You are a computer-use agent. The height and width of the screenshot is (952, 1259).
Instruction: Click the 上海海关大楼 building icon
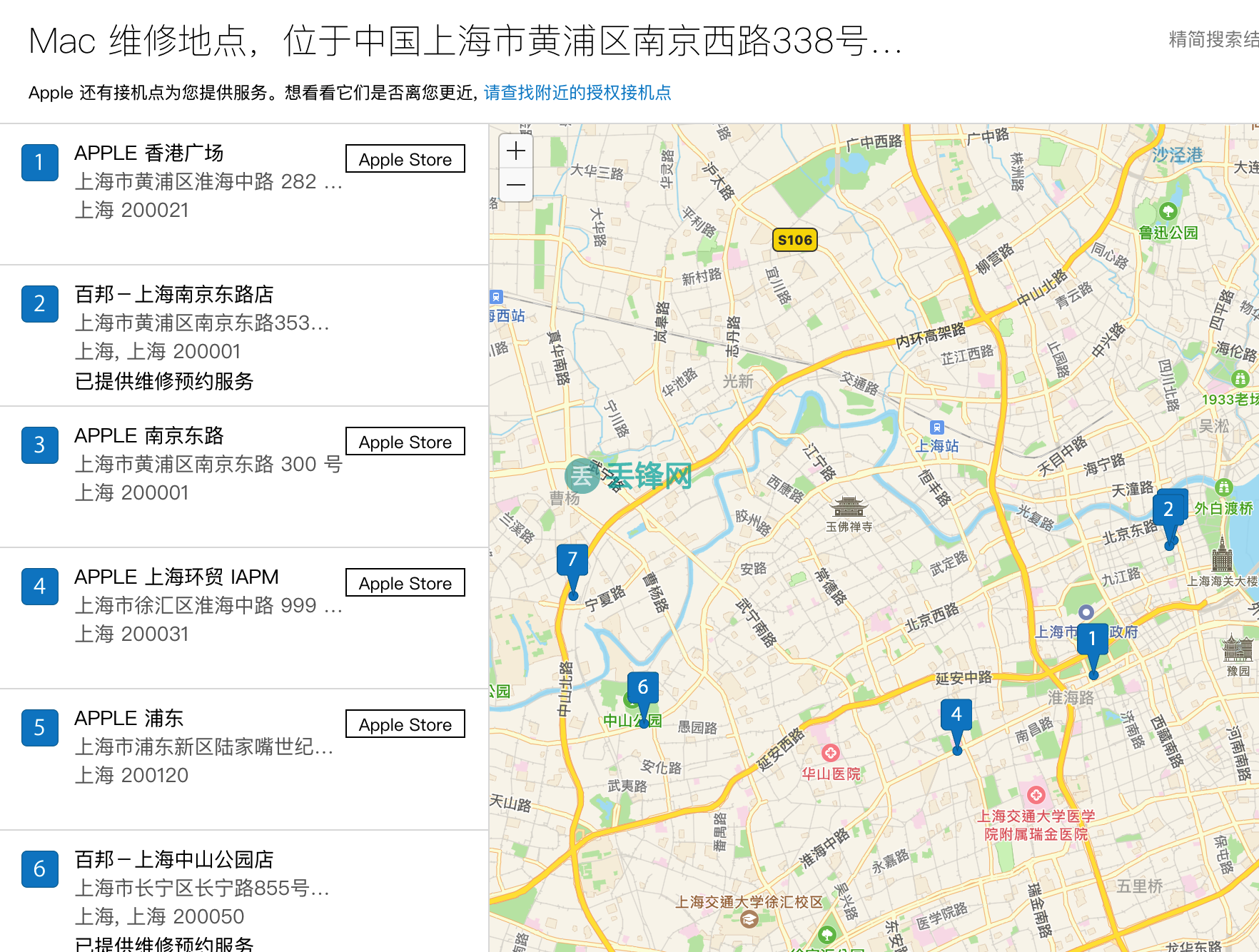tap(1223, 555)
